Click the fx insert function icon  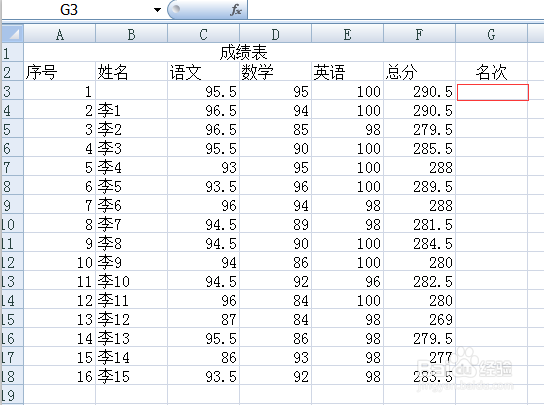[x=236, y=10]
